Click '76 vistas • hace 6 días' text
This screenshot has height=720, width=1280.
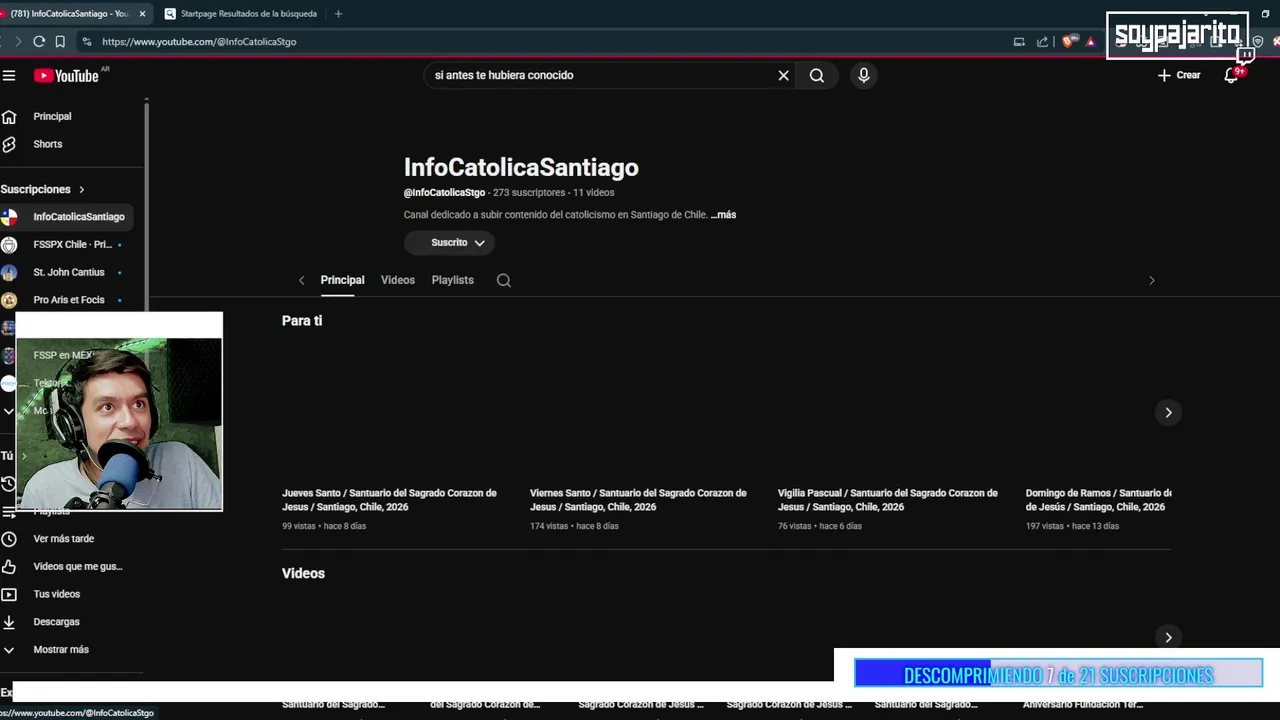(x=819, y=526)
